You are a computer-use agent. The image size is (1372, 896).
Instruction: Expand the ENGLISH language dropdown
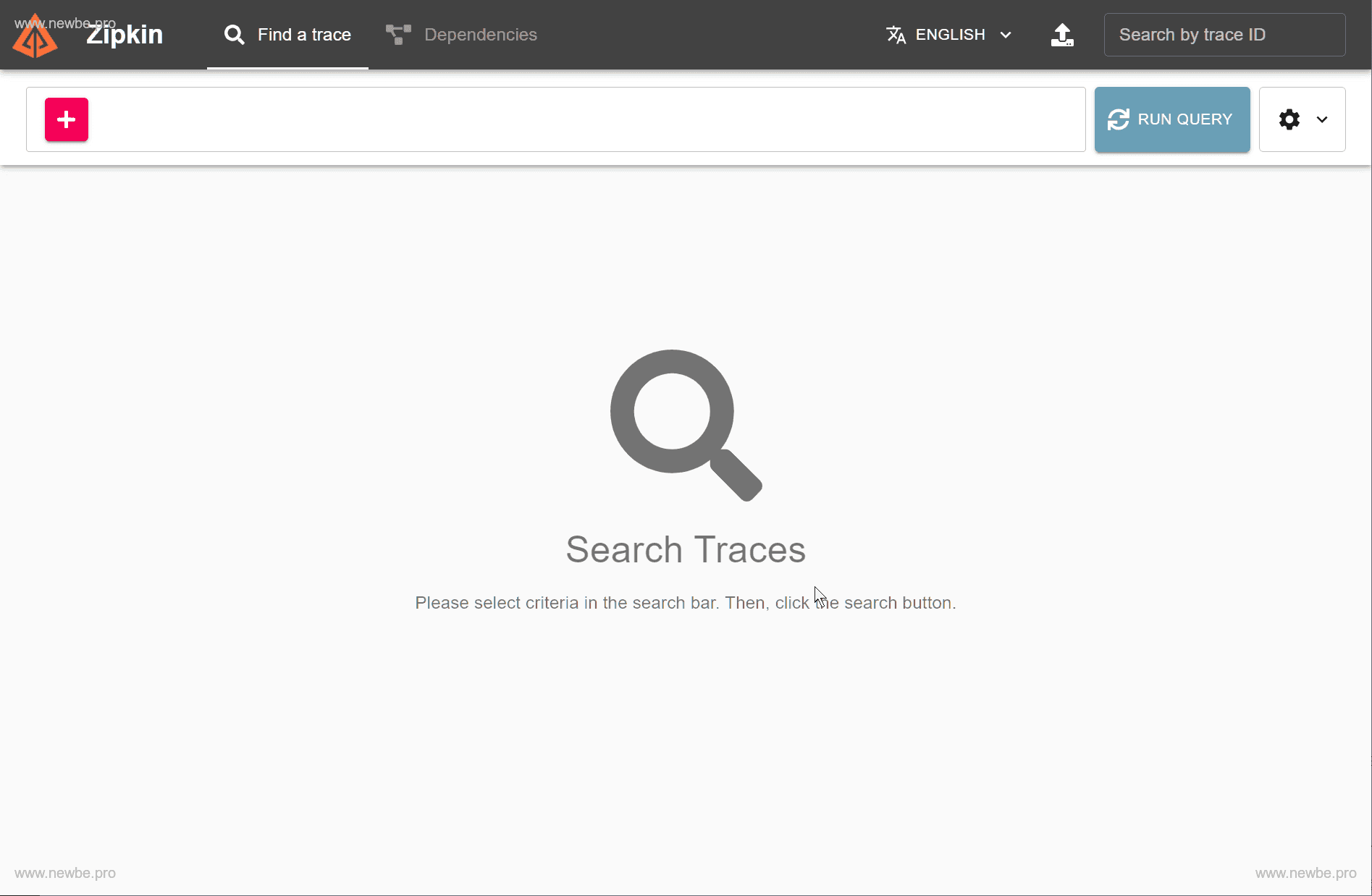click(950, 34)
